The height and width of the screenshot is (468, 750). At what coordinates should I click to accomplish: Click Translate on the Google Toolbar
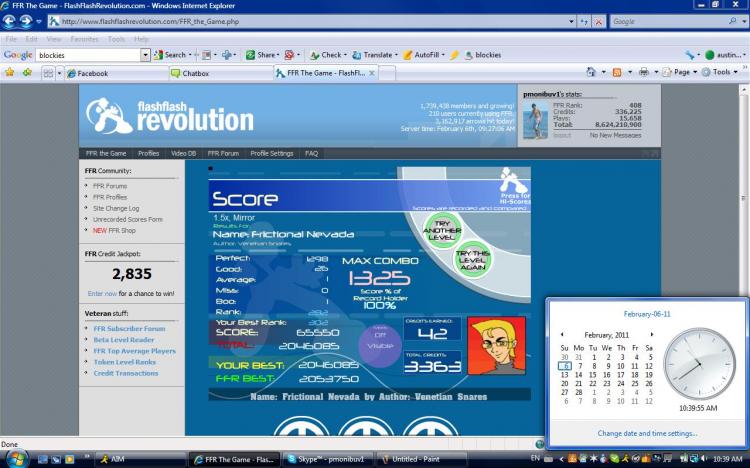tap(373, 55)
